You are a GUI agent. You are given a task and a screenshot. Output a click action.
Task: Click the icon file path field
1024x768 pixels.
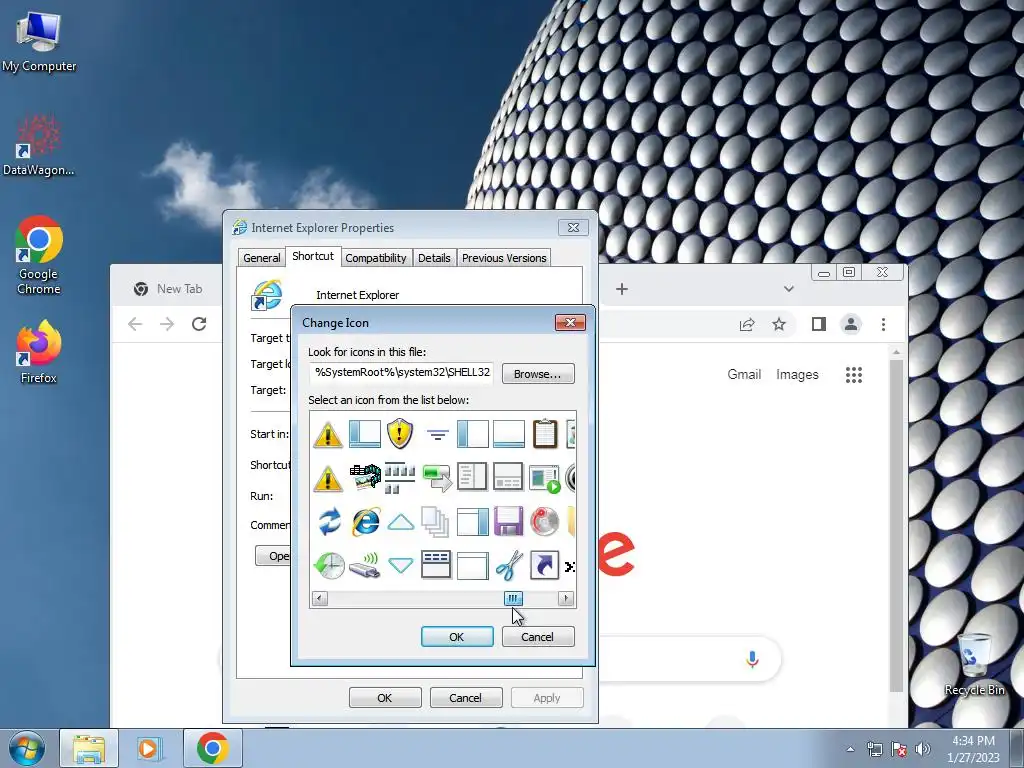[x=402, y=372]
